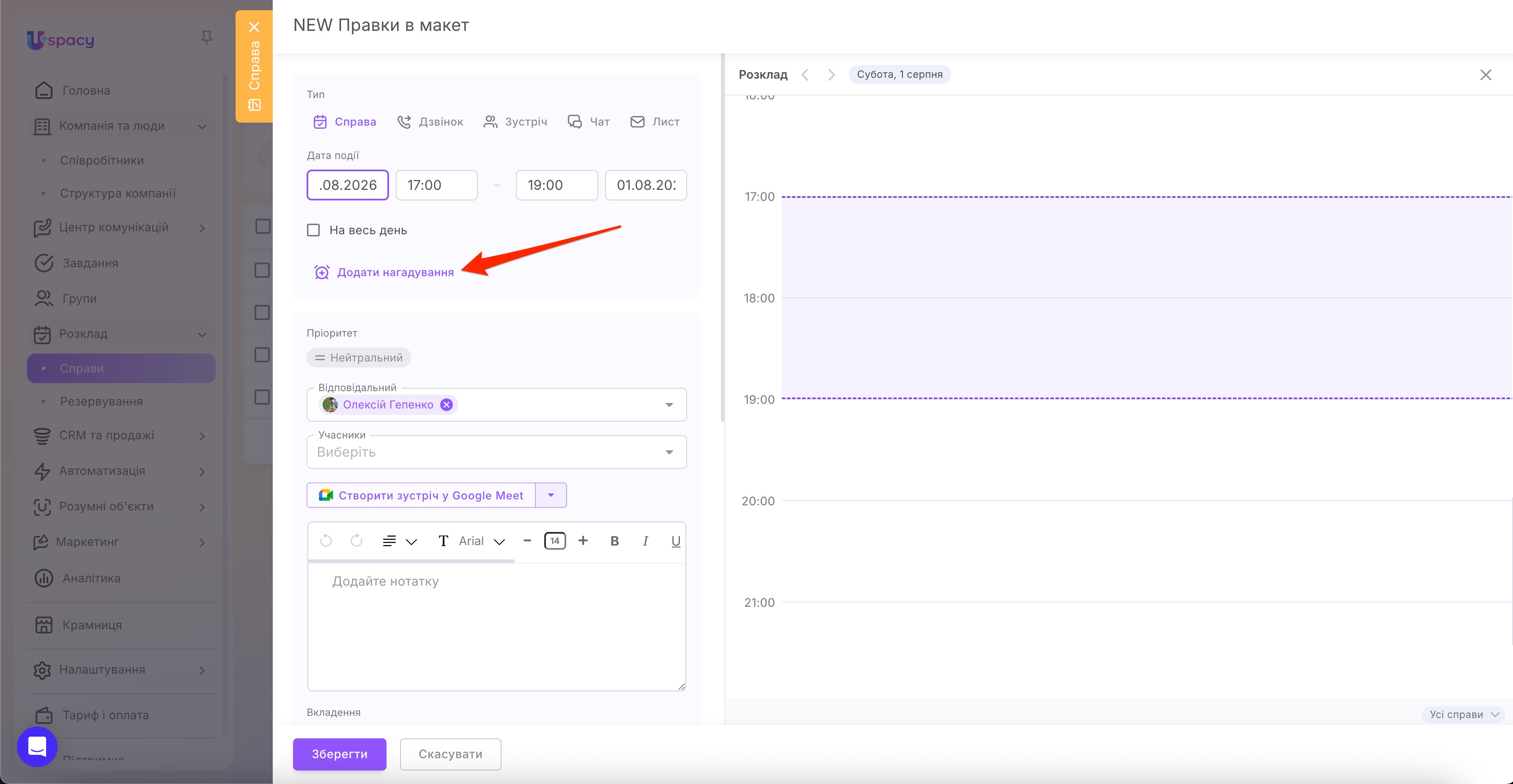Pin the sidebar with the pin icon
The image size is (1513, 784).
tap(206, 38)
